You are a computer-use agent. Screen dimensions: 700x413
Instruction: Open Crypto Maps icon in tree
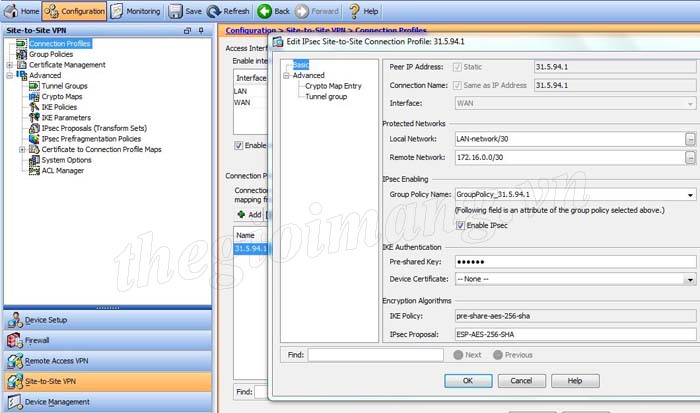click(34, 96)
